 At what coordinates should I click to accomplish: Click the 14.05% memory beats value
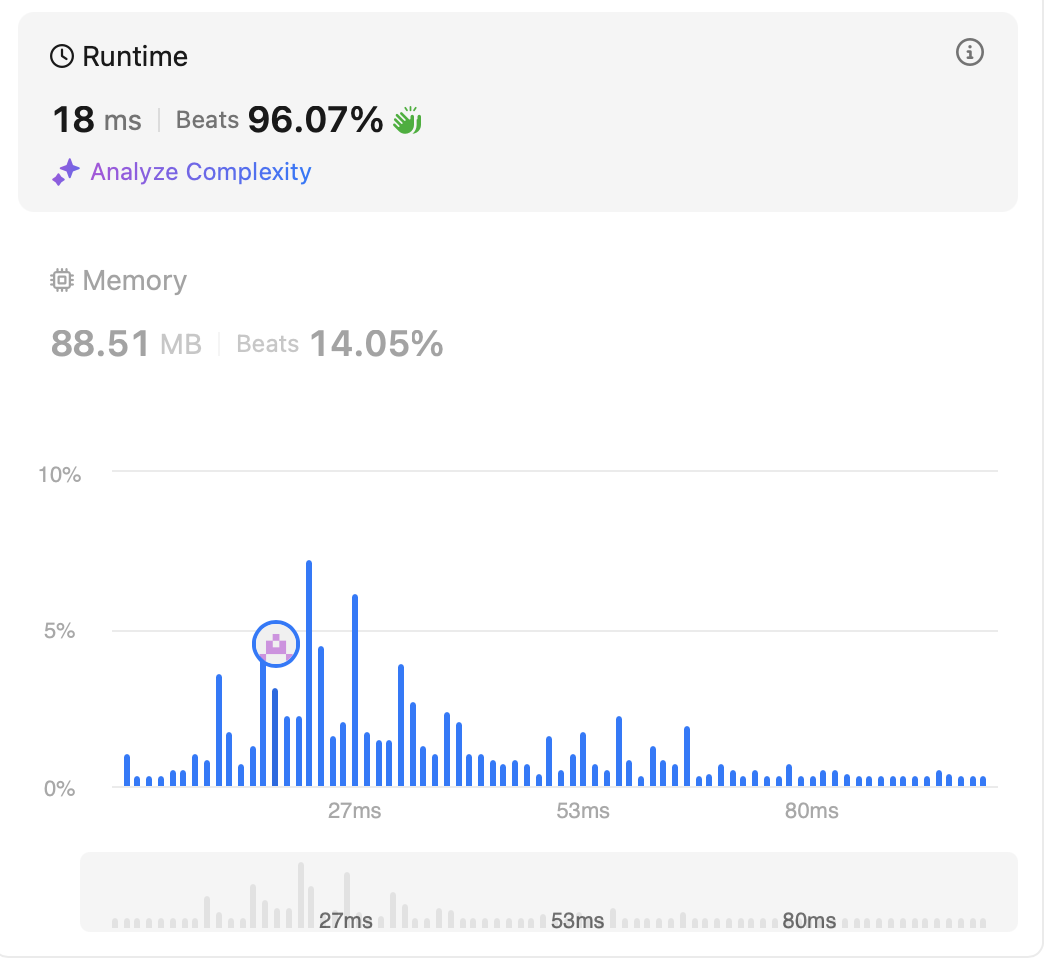[376, 345]
